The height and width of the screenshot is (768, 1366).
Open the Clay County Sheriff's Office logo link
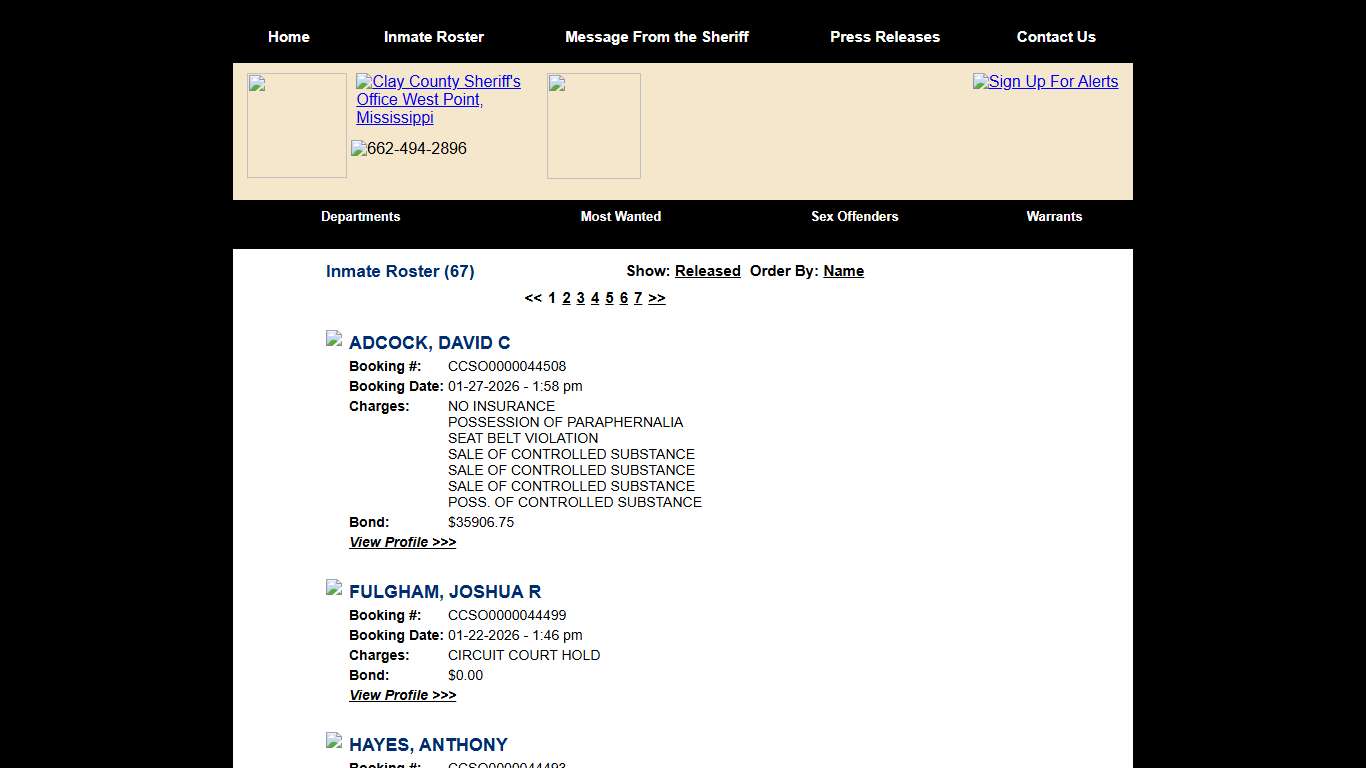click(x=438, y=99)
